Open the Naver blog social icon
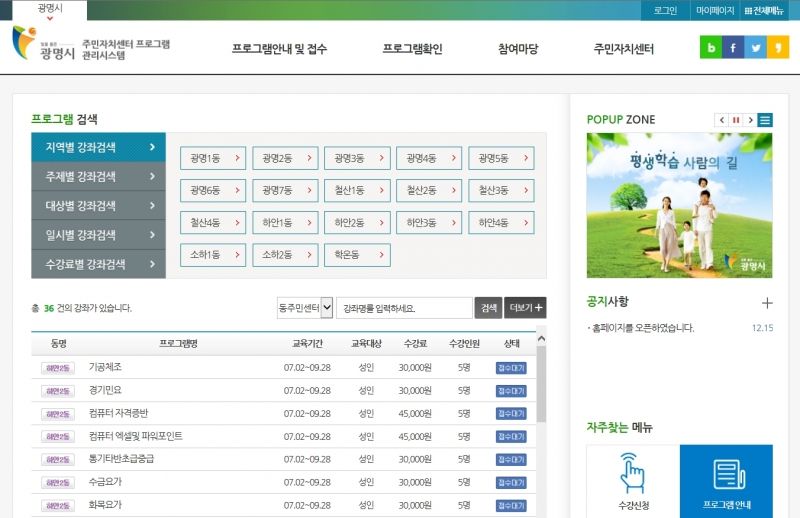The height and width of the screenshot is (518, 800). click(x=711, y=47)
